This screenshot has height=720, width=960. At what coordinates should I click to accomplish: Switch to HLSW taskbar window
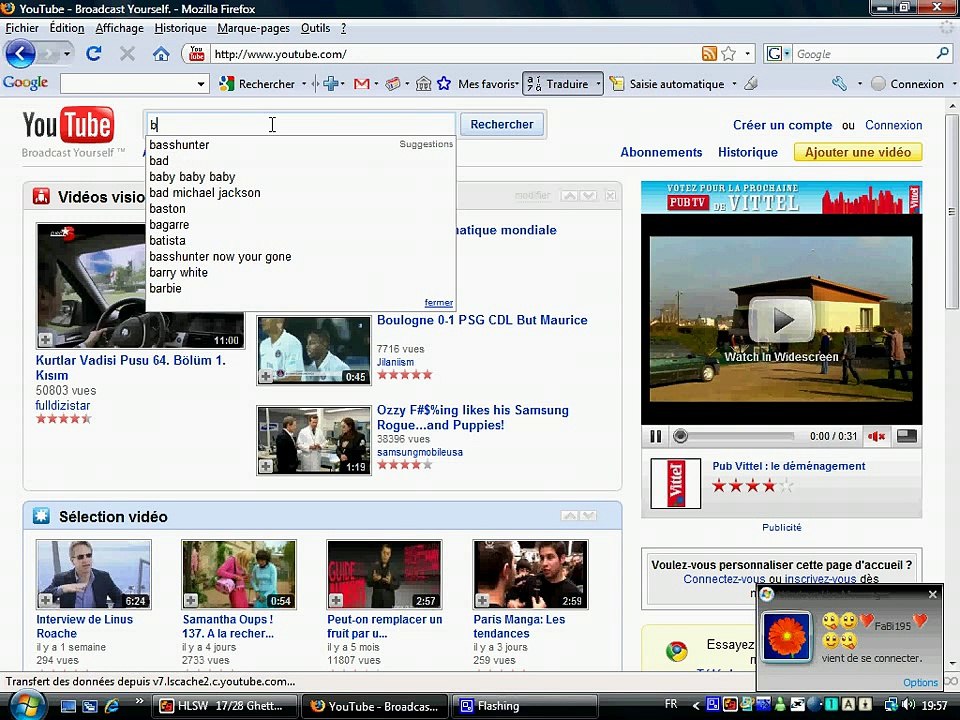click(x=225, y=706)
